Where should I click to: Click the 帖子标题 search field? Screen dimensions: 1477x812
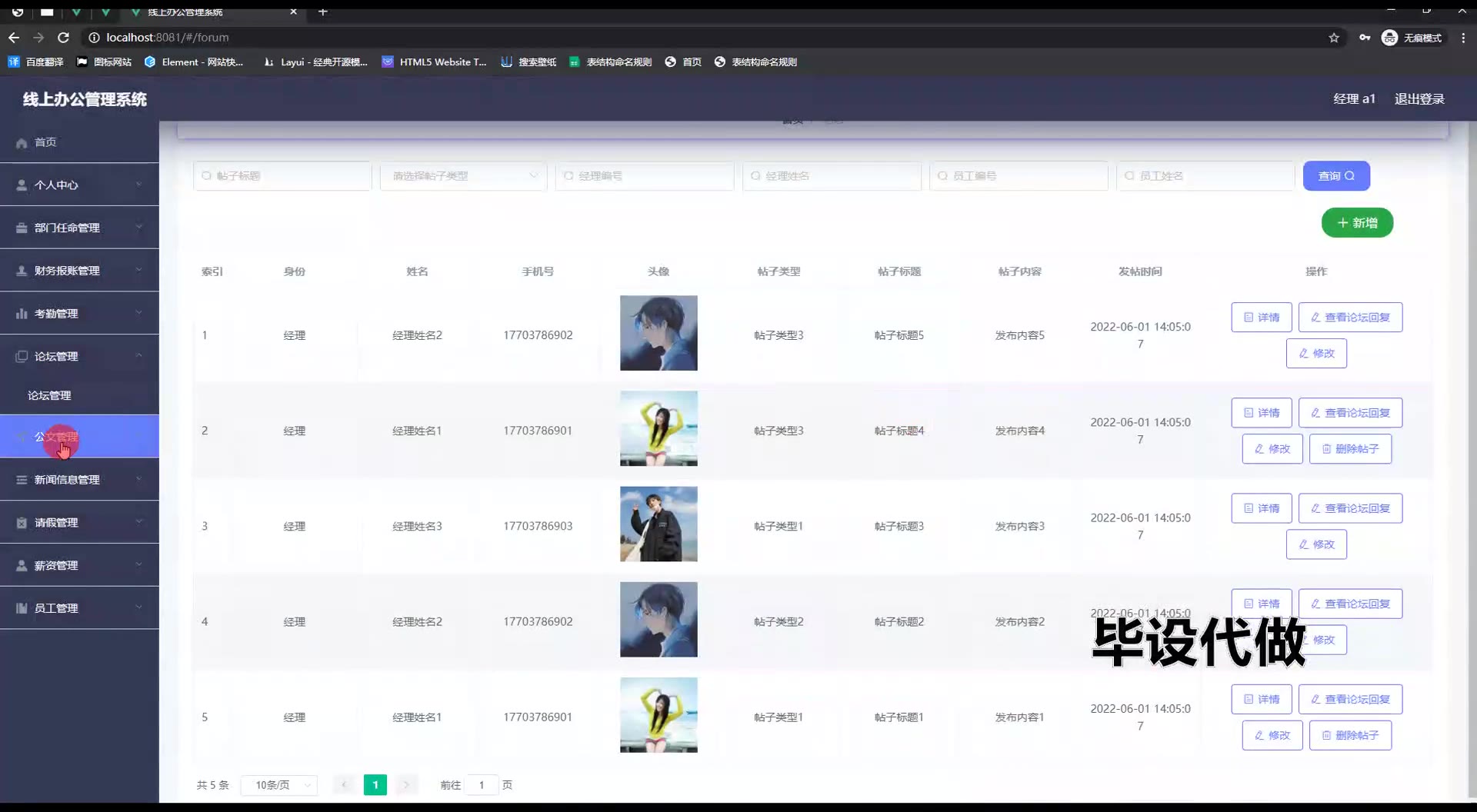pyautogui.click(x=282, y=176)
